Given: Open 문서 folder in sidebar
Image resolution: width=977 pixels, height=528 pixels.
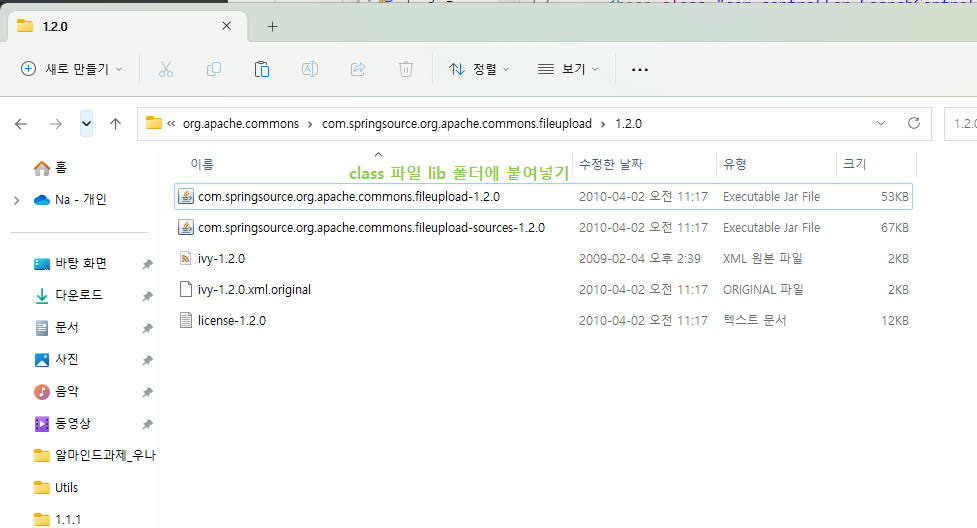Looking at the screenshot, I should tap(56, 327).
